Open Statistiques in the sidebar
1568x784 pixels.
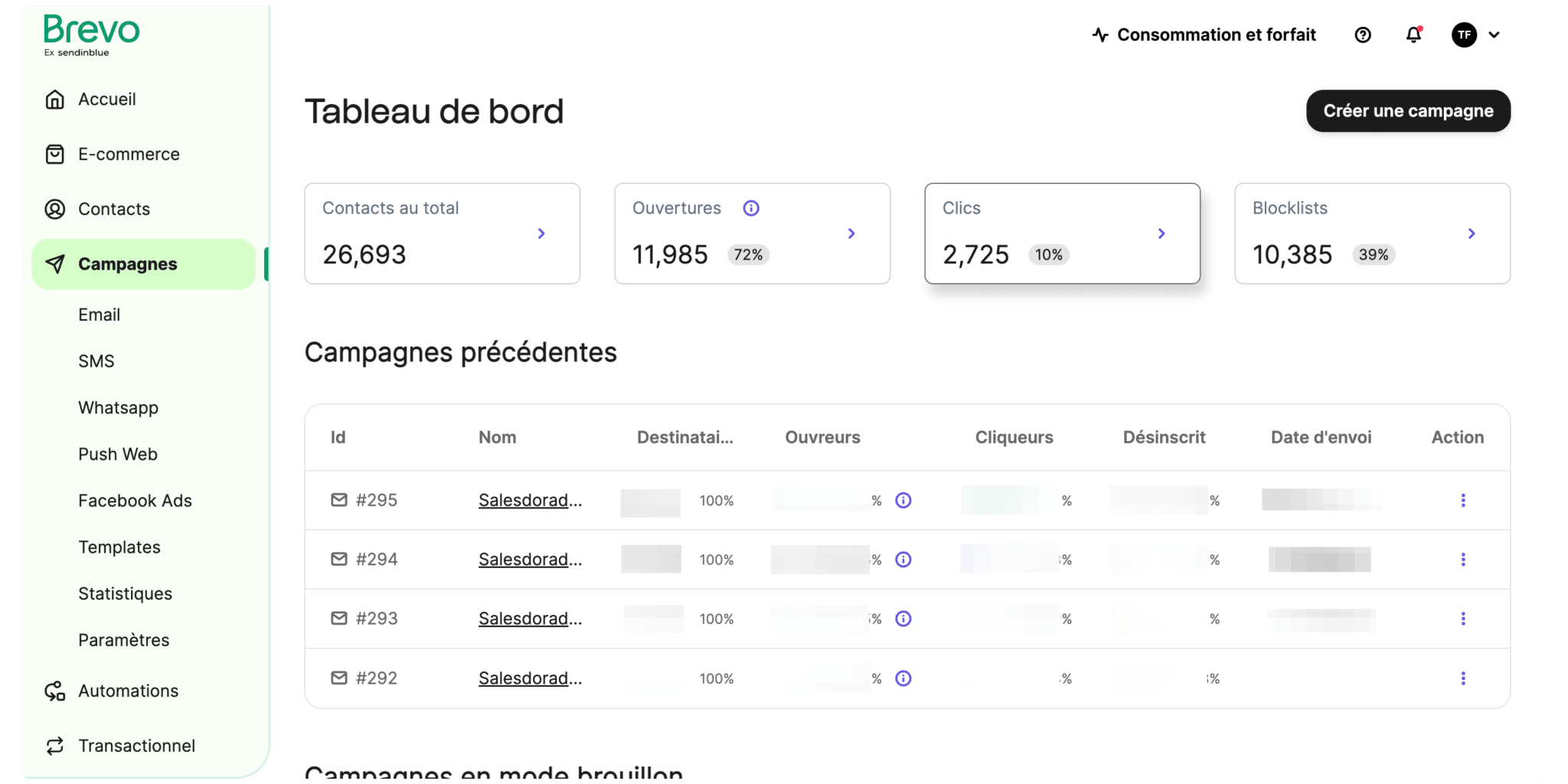[x=124, y=593]
